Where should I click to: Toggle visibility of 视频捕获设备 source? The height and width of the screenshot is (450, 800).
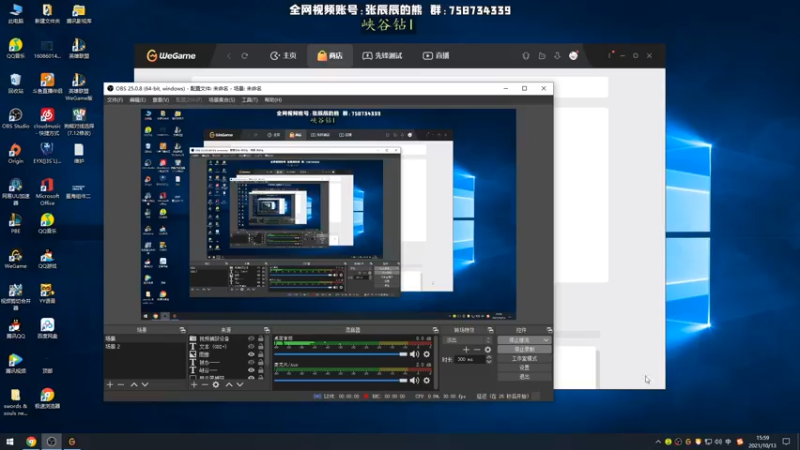251,338
